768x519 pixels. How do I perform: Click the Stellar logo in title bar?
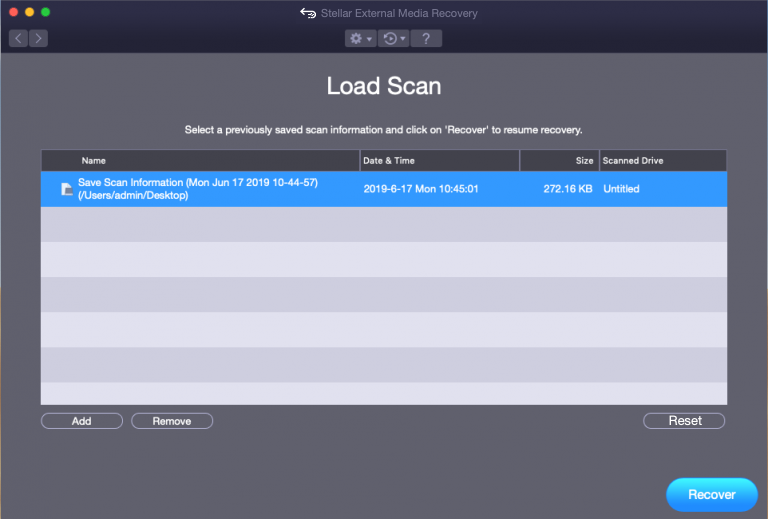[x=308, y=13]
